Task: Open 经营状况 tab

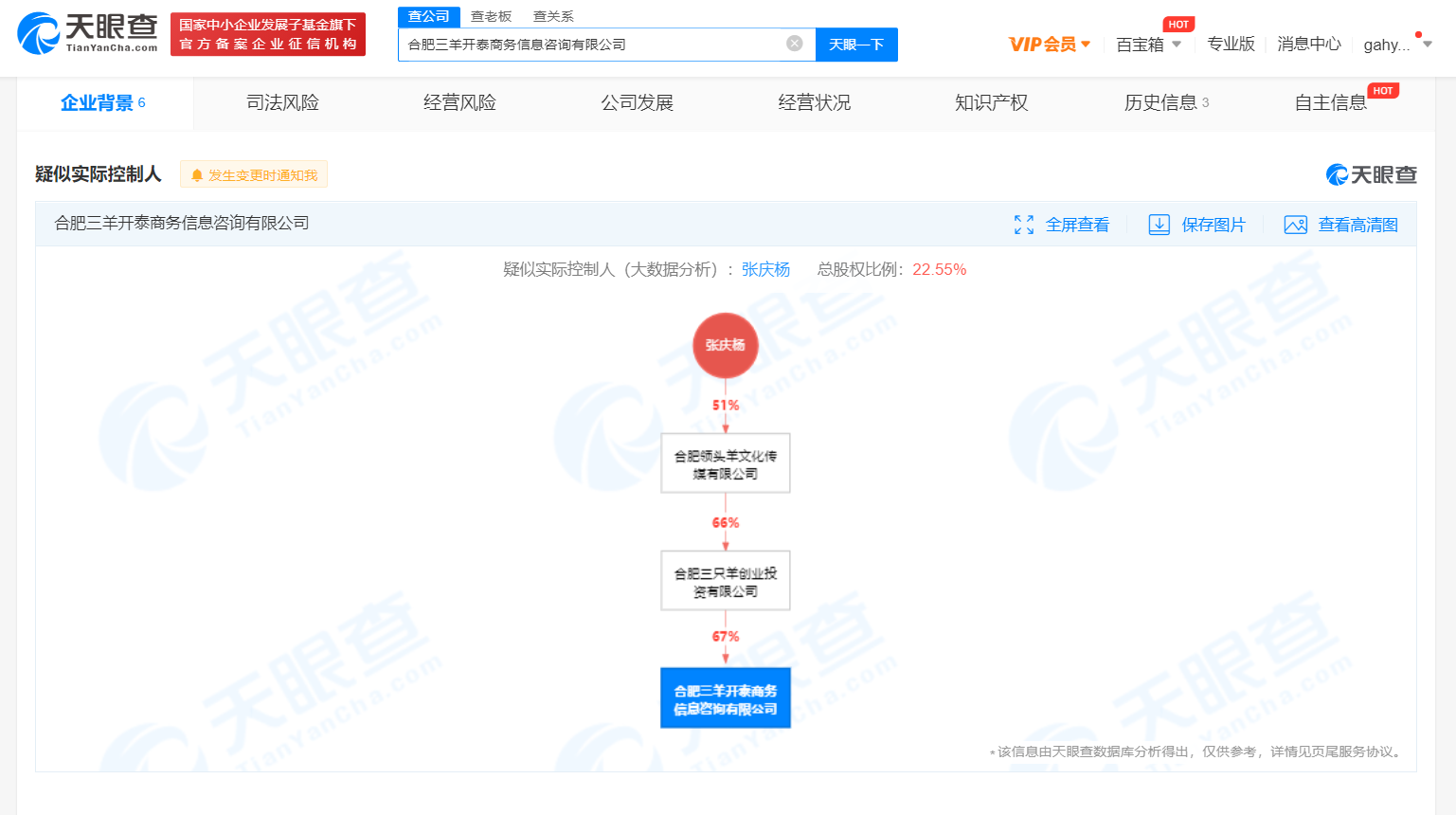Action: (814, 102)
